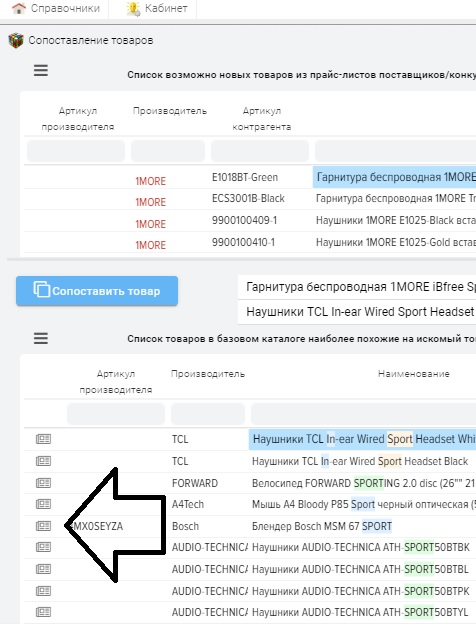The height and width of the screenshot is (624, 476).
Task: Select Наушники TCL Headset Black row
Action: click(250, 461)
